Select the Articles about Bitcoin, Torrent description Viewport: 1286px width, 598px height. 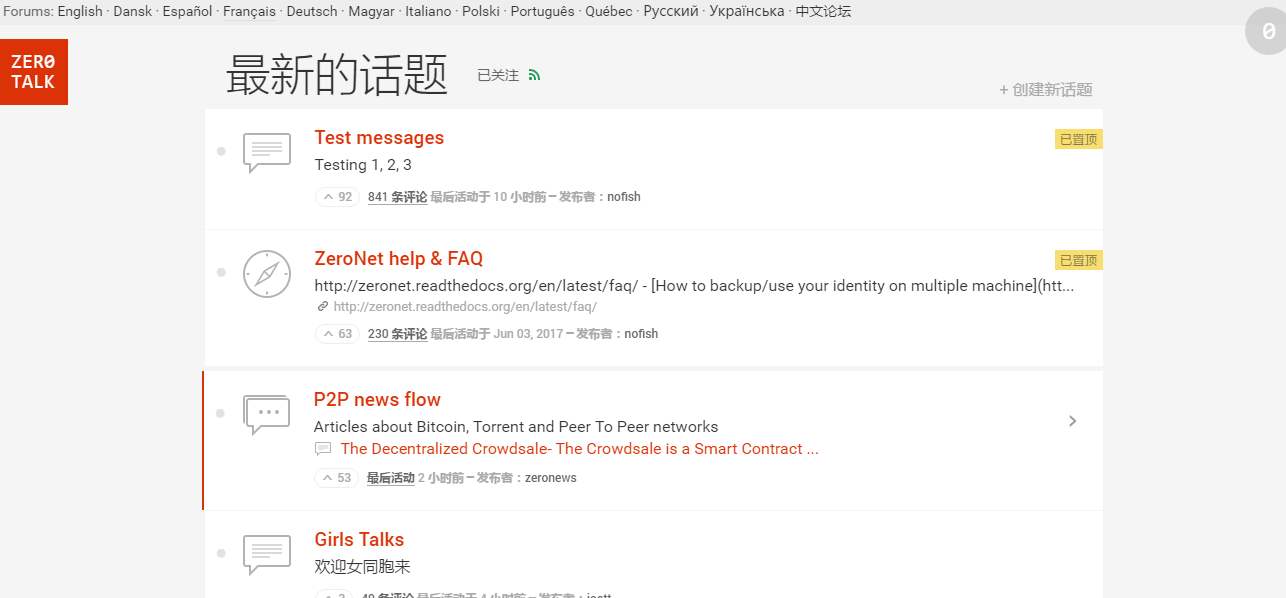point(516,427)
